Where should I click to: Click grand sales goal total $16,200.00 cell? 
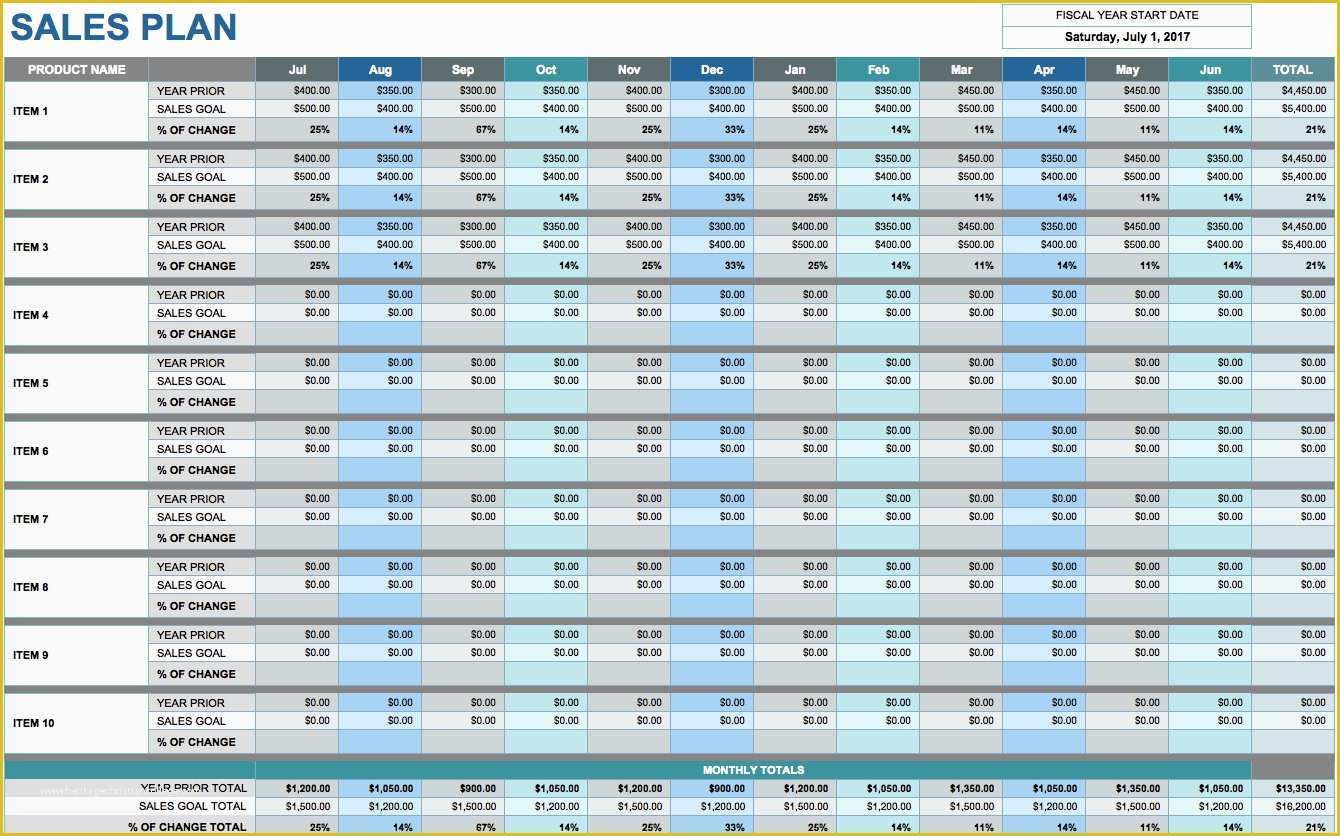tap(1293, 806)
